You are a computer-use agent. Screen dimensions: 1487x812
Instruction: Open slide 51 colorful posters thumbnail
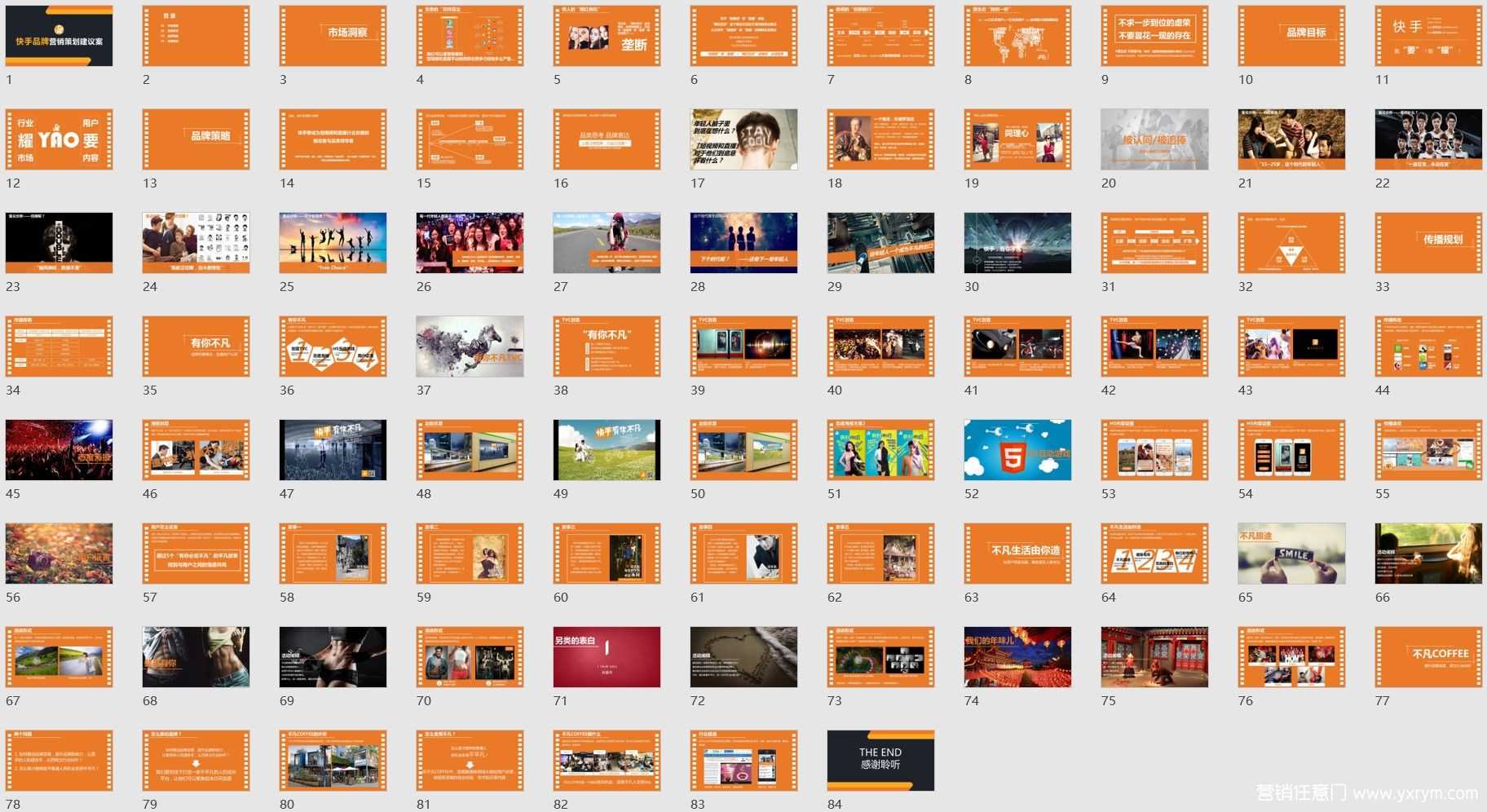(x=880, y=450)
